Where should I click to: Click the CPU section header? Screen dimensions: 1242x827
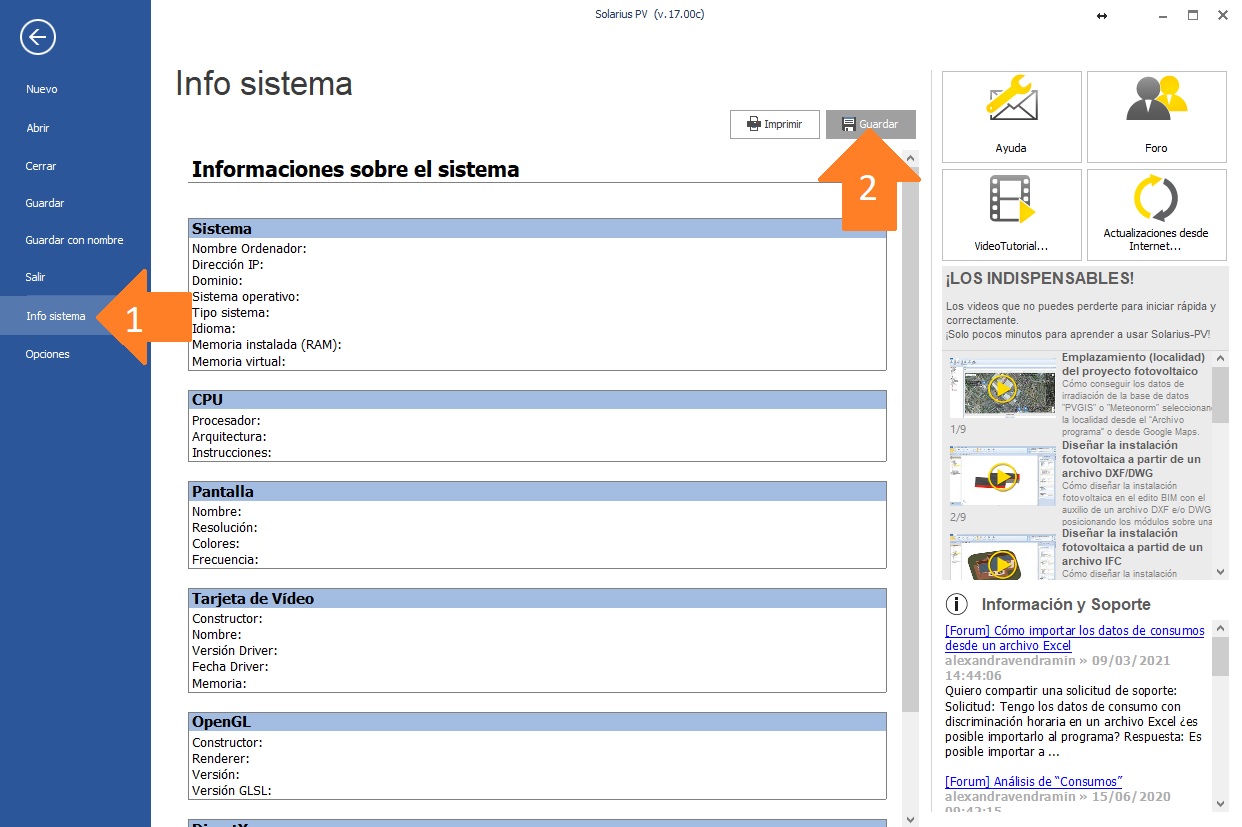537,400
